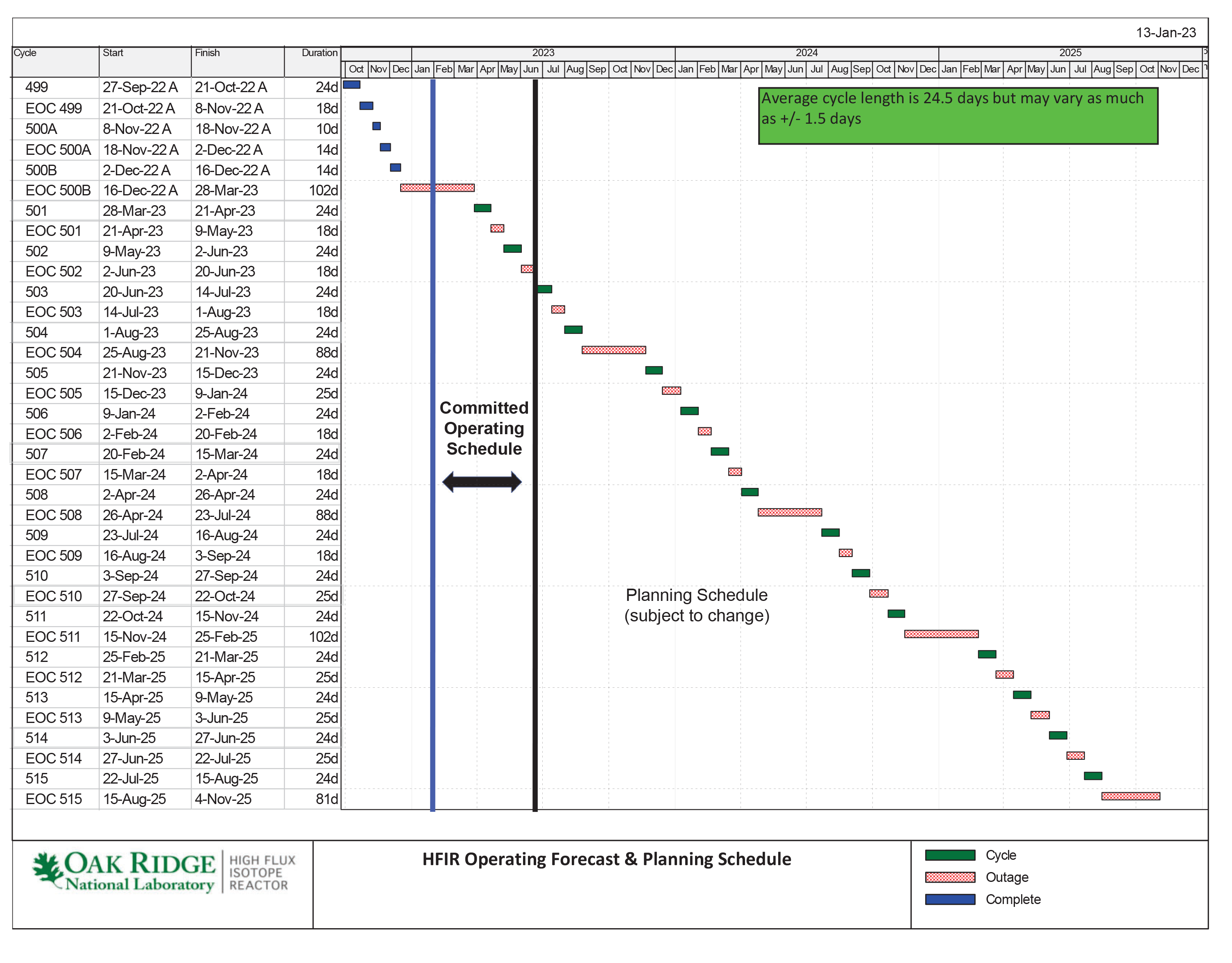Click the EOC 504 outage bar
The width and height of the screenshot is (1232, 963).
coord(614,350)
